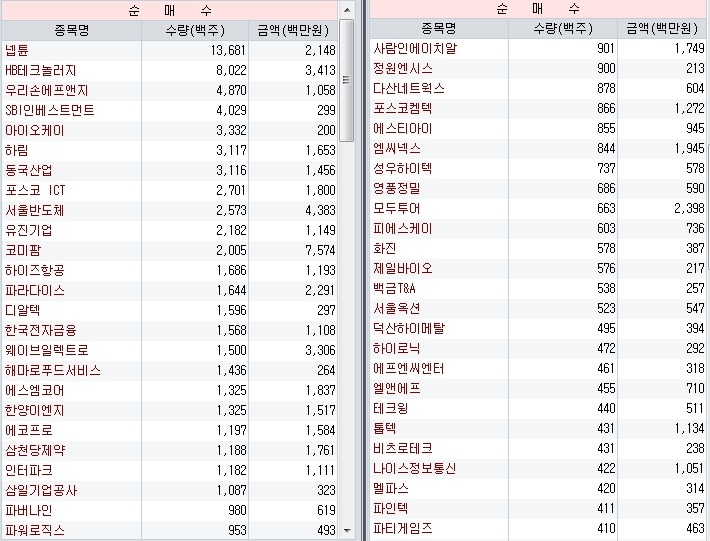Select the 아이오케이 row
The height and width of the screenshot is (541, 710).
coord(170,130)
